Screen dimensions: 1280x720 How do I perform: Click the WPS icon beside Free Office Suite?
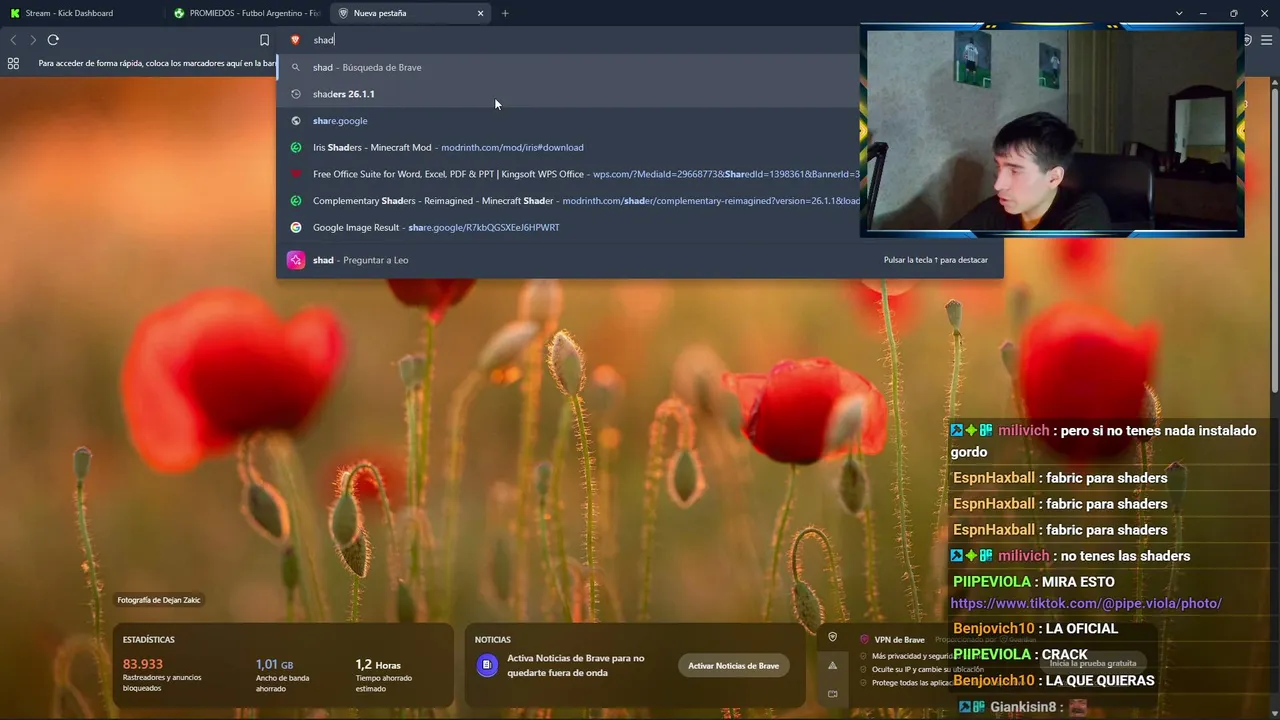click(295, 174)
